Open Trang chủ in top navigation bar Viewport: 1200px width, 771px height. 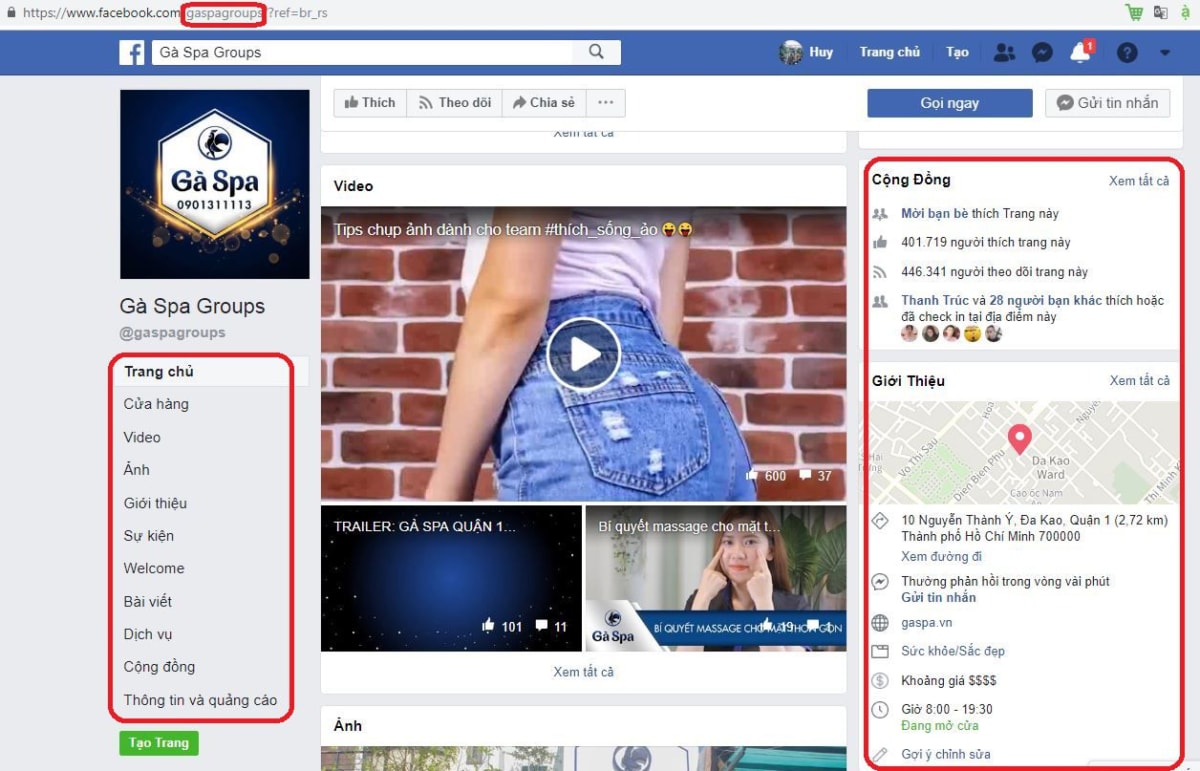pos(889,52)
